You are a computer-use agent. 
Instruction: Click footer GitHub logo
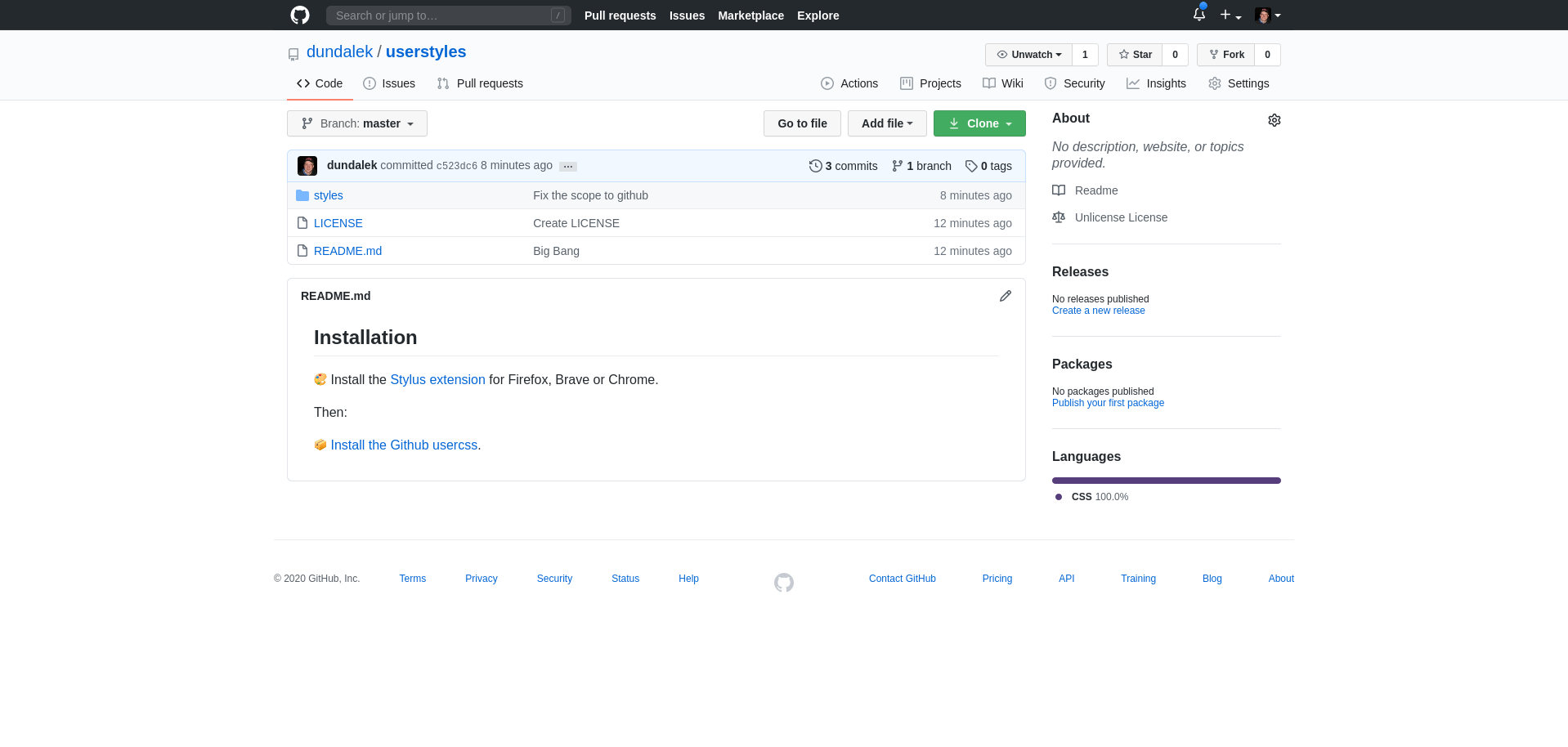[x=784, y=583]
